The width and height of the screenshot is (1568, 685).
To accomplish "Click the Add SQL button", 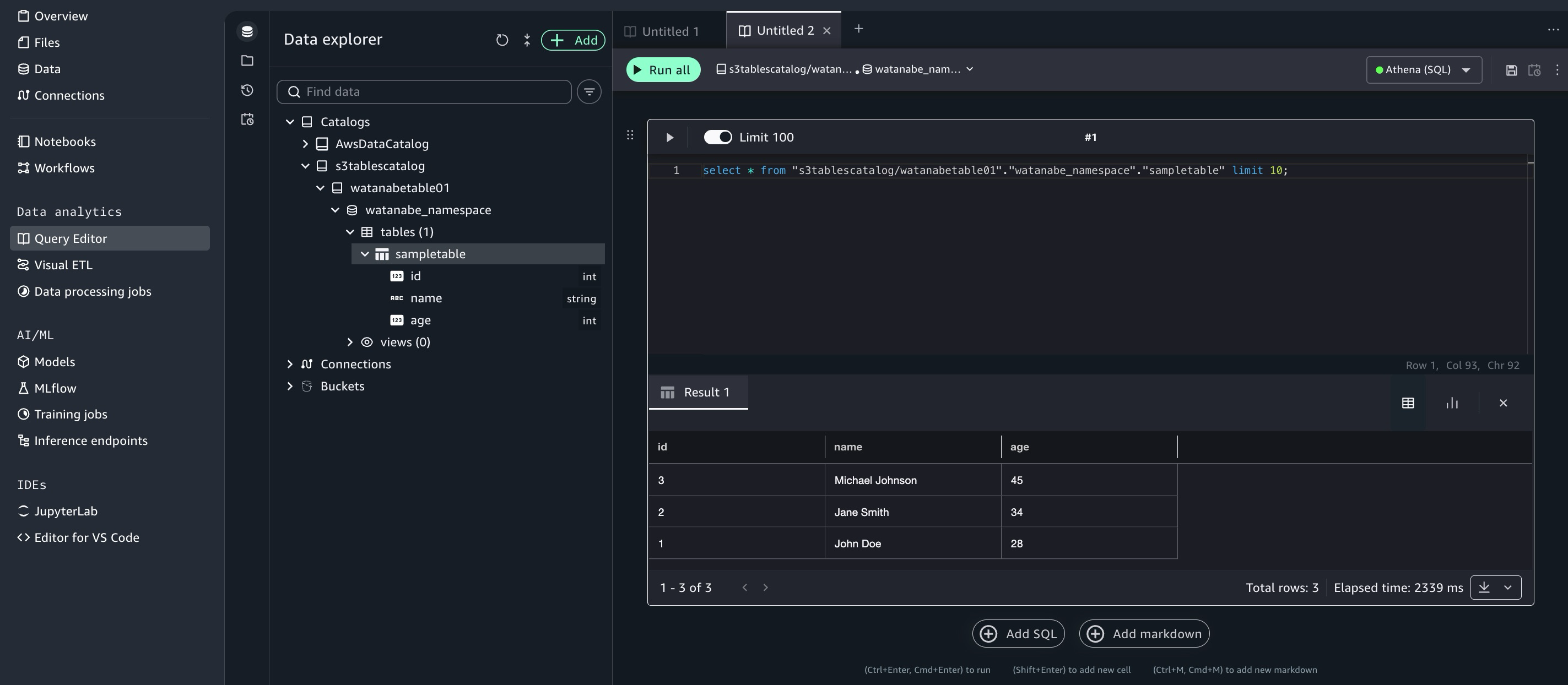I will [1018, 633].
